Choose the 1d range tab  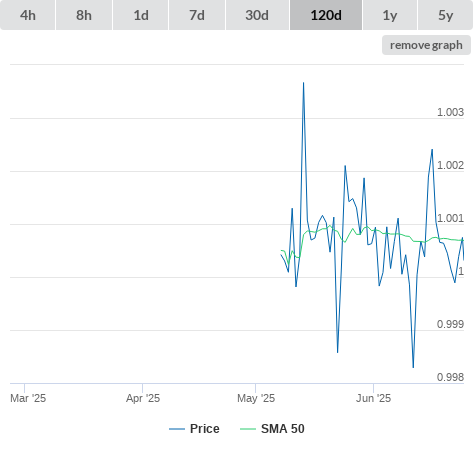141,15
